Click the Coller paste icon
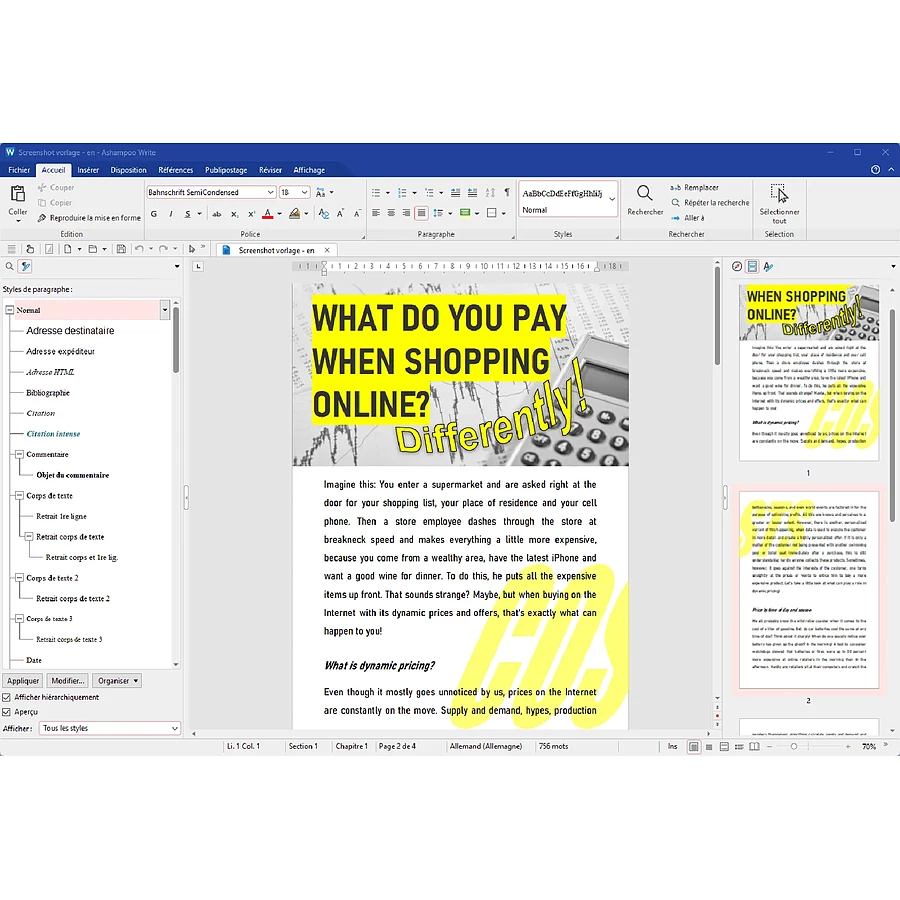The width and height of the screenshot is (900, 900). coord(18,193)
